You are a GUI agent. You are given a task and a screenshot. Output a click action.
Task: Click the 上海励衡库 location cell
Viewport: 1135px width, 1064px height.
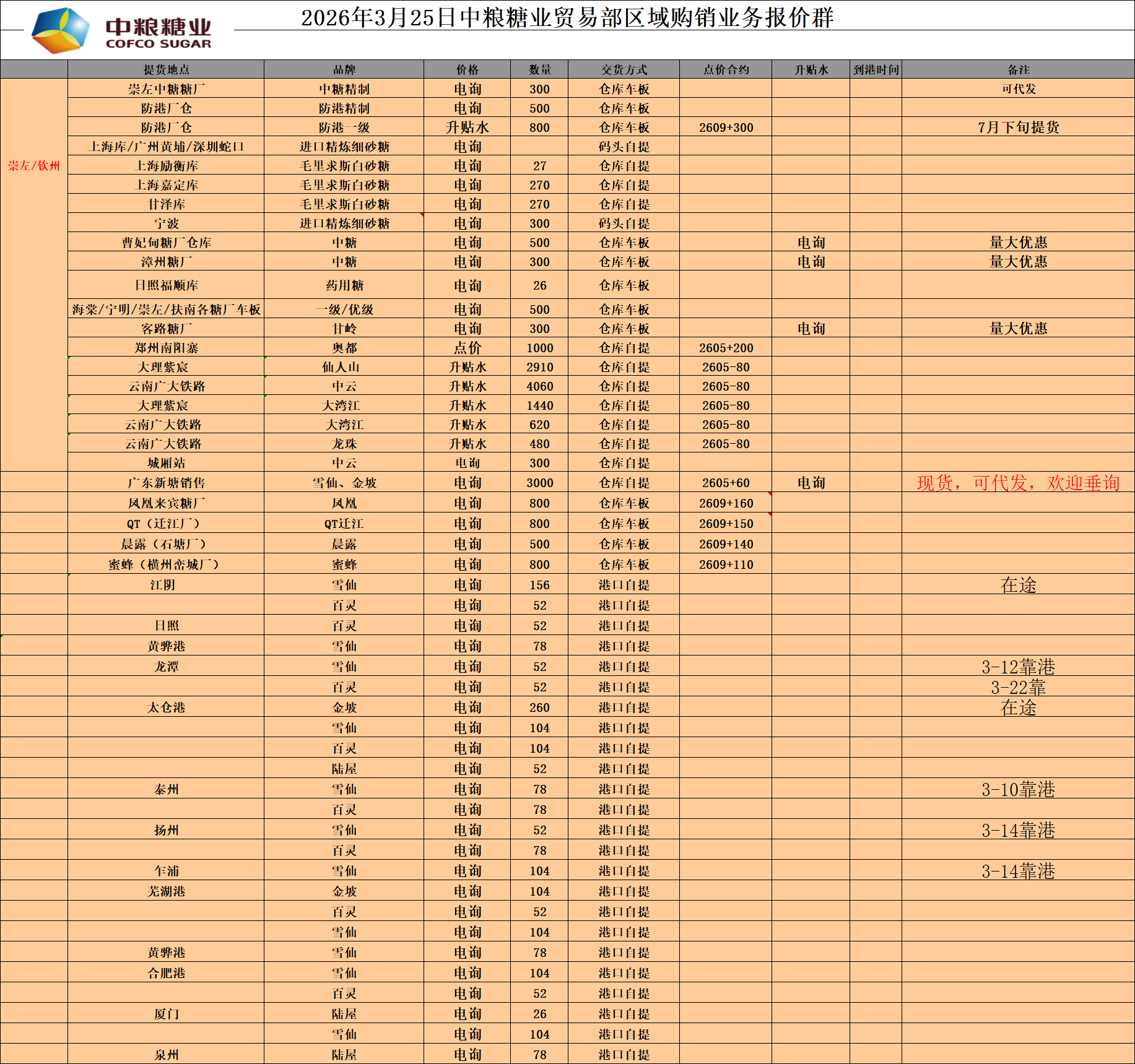point(166,165)
